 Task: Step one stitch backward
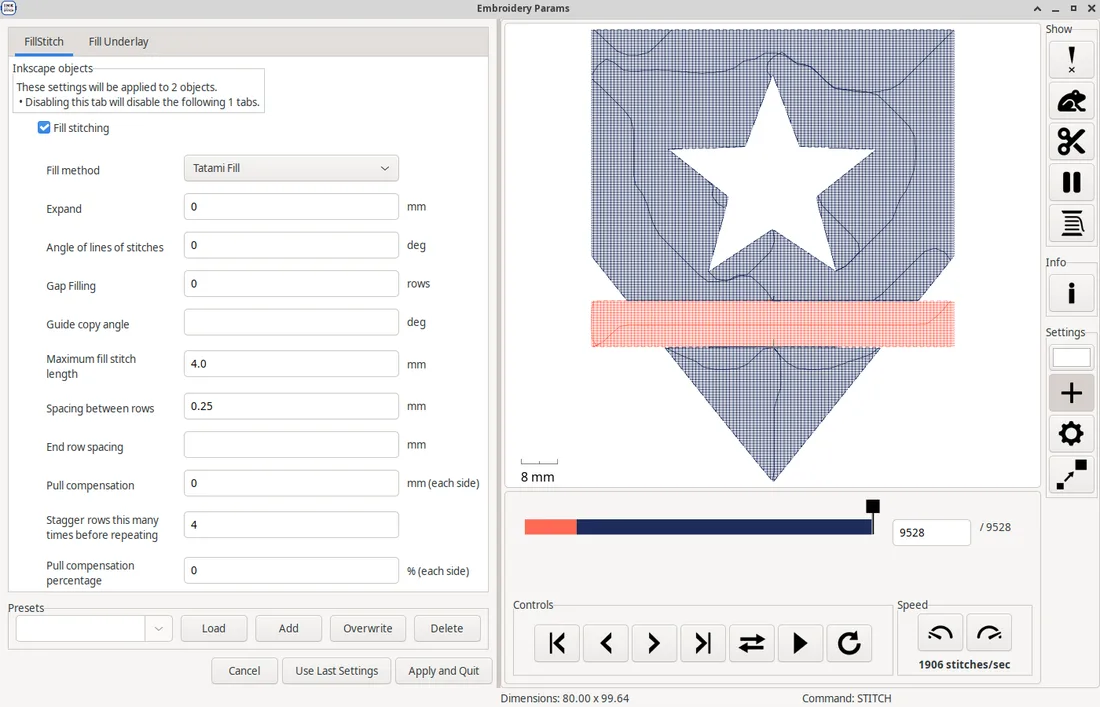[x=606, y=643]
